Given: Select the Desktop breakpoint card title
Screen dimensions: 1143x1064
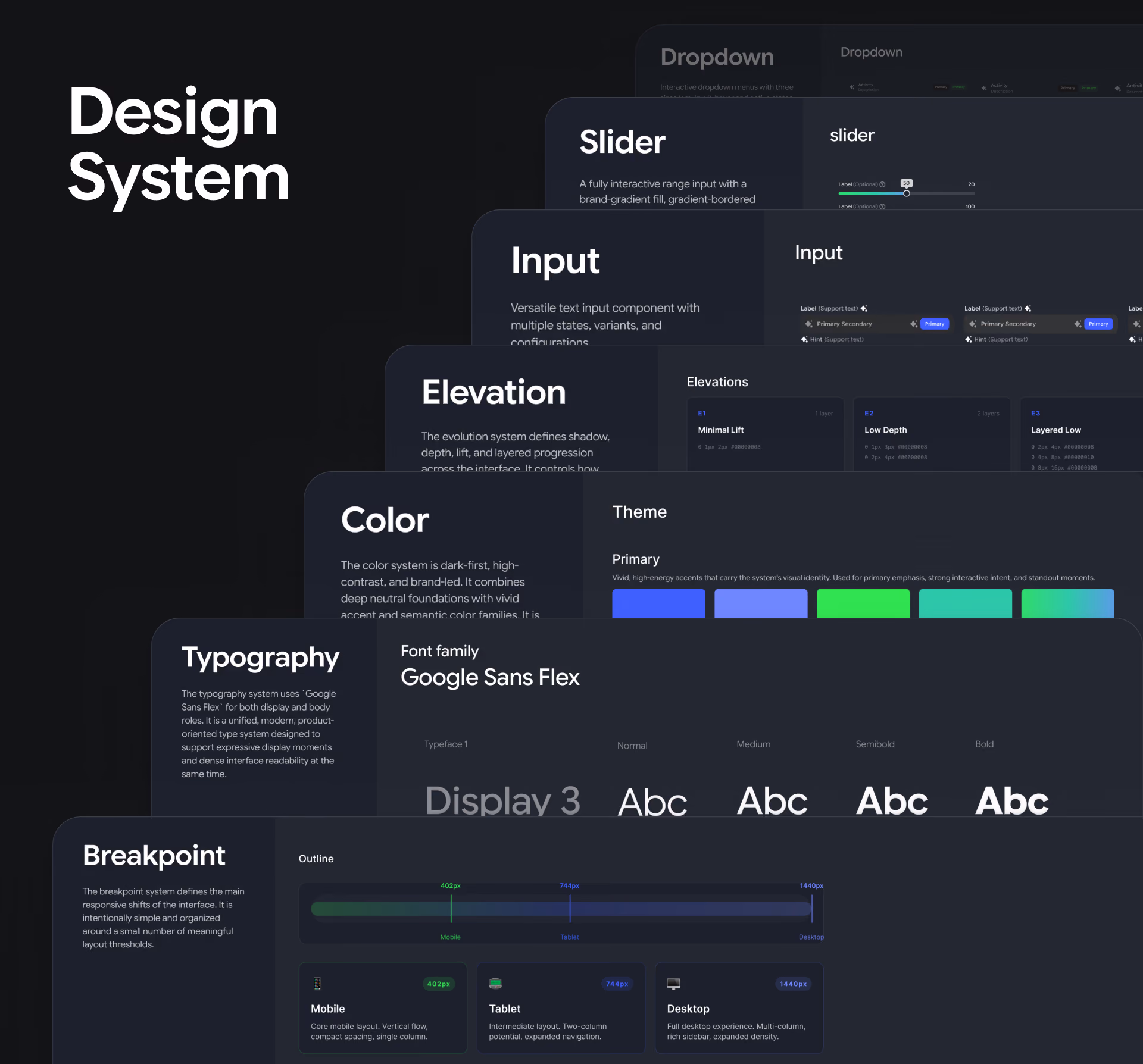Looking at the screenshot, I should [688, 1009].
